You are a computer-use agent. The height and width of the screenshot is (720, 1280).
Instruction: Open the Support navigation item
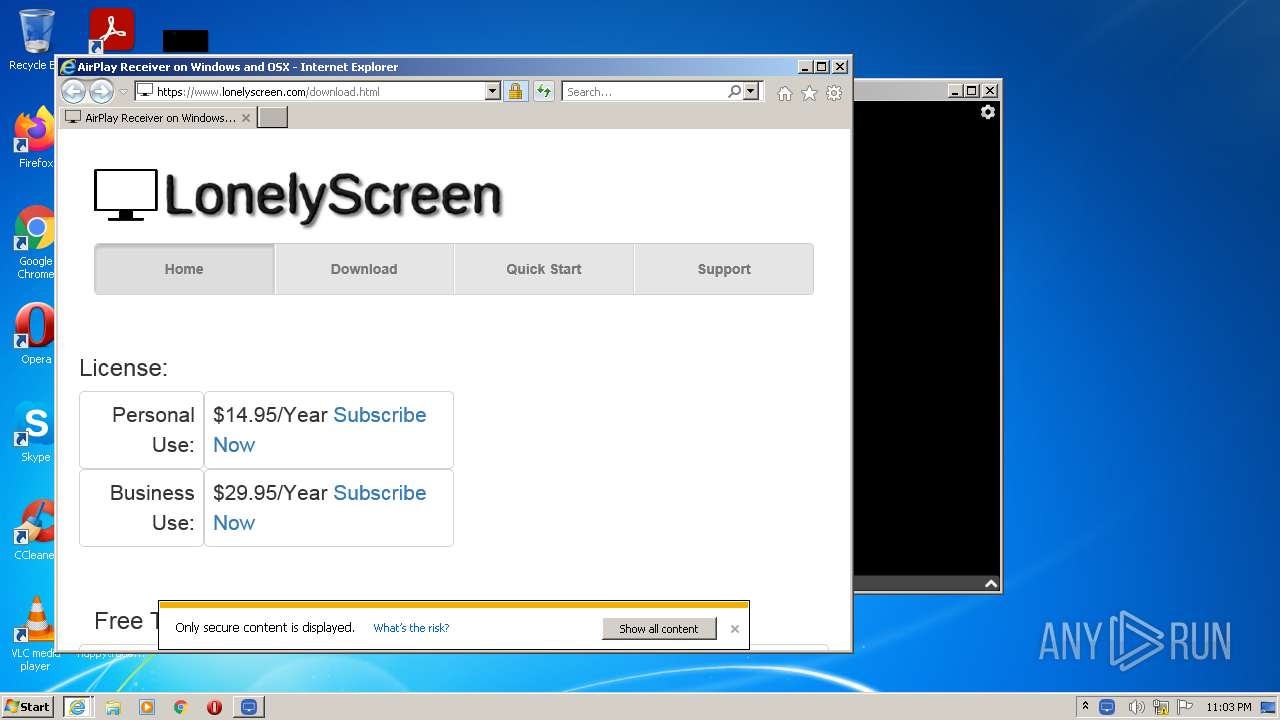pyautogui.click(x=724, y=269)
